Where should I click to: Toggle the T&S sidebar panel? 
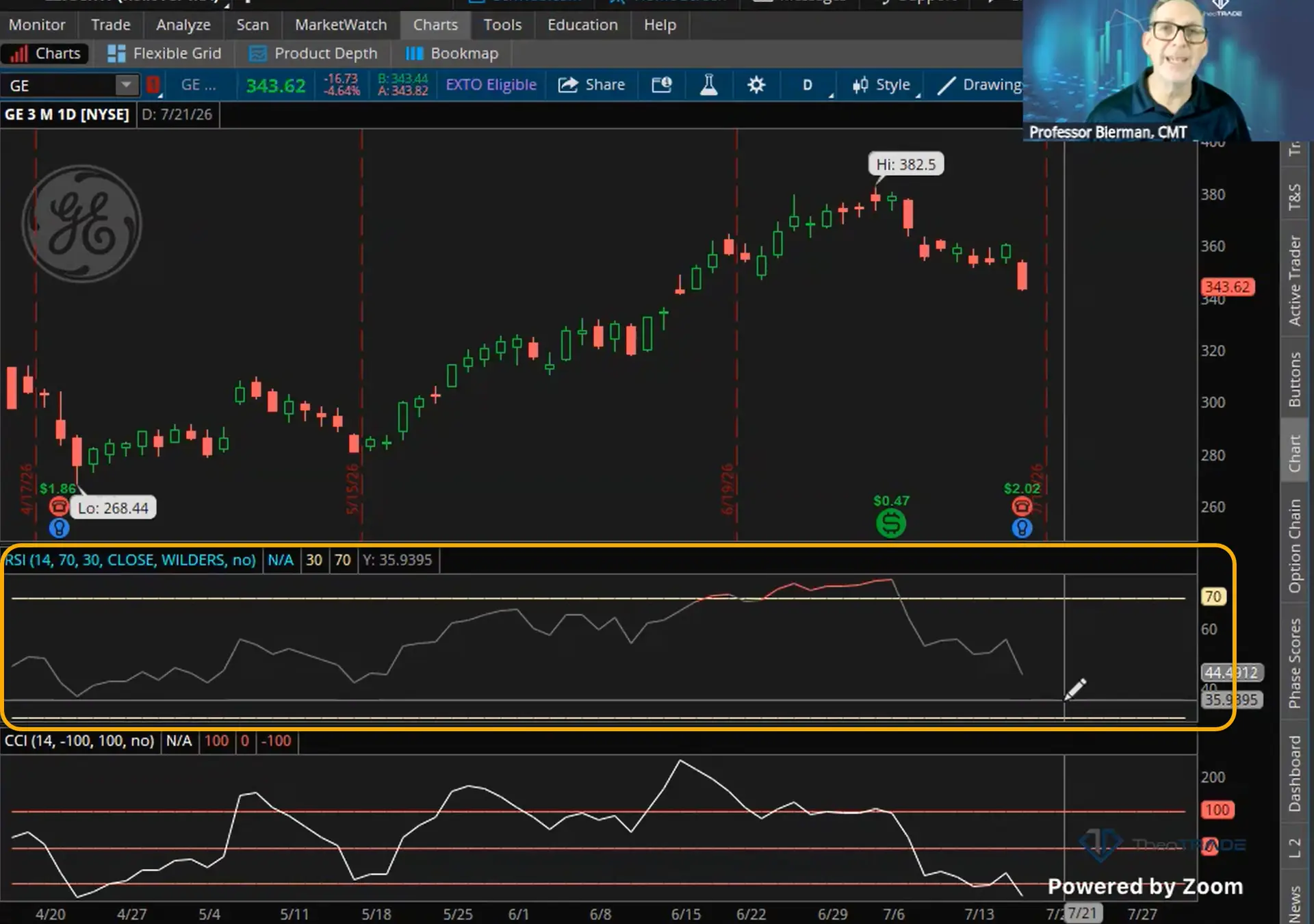click(x=1295, y=197)
